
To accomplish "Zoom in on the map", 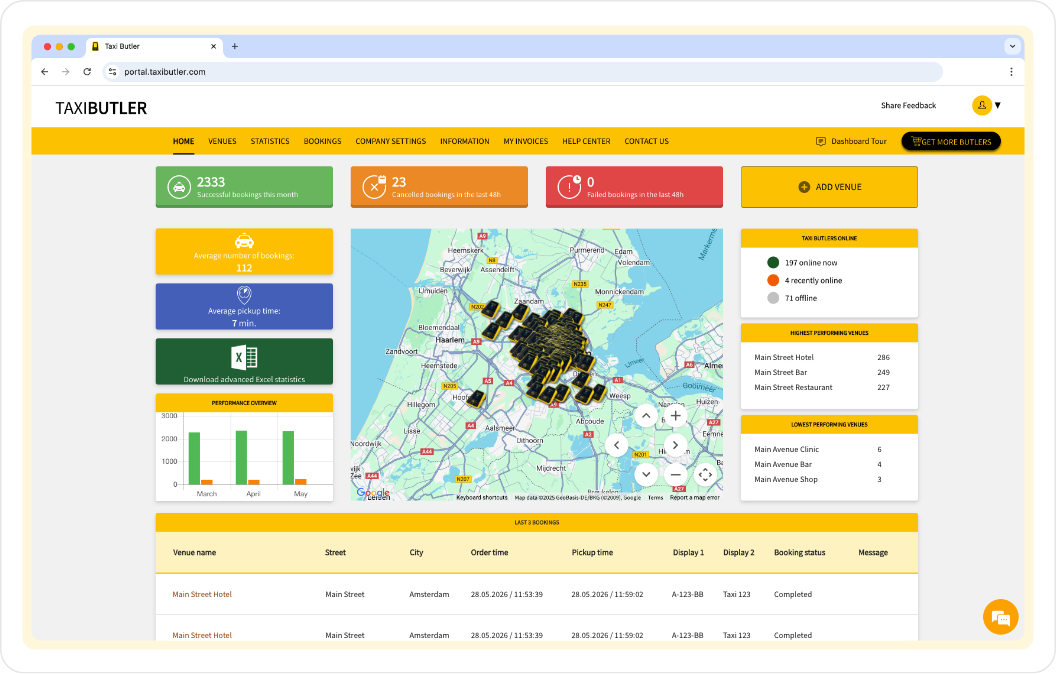I will point(675,416).
